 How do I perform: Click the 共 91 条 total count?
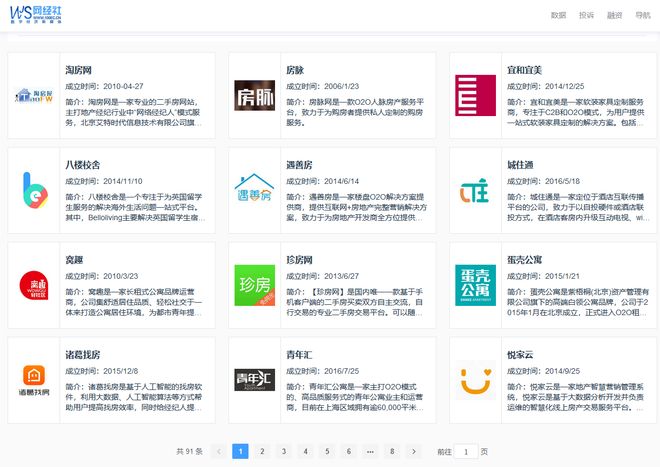click(x=189, y=451)
